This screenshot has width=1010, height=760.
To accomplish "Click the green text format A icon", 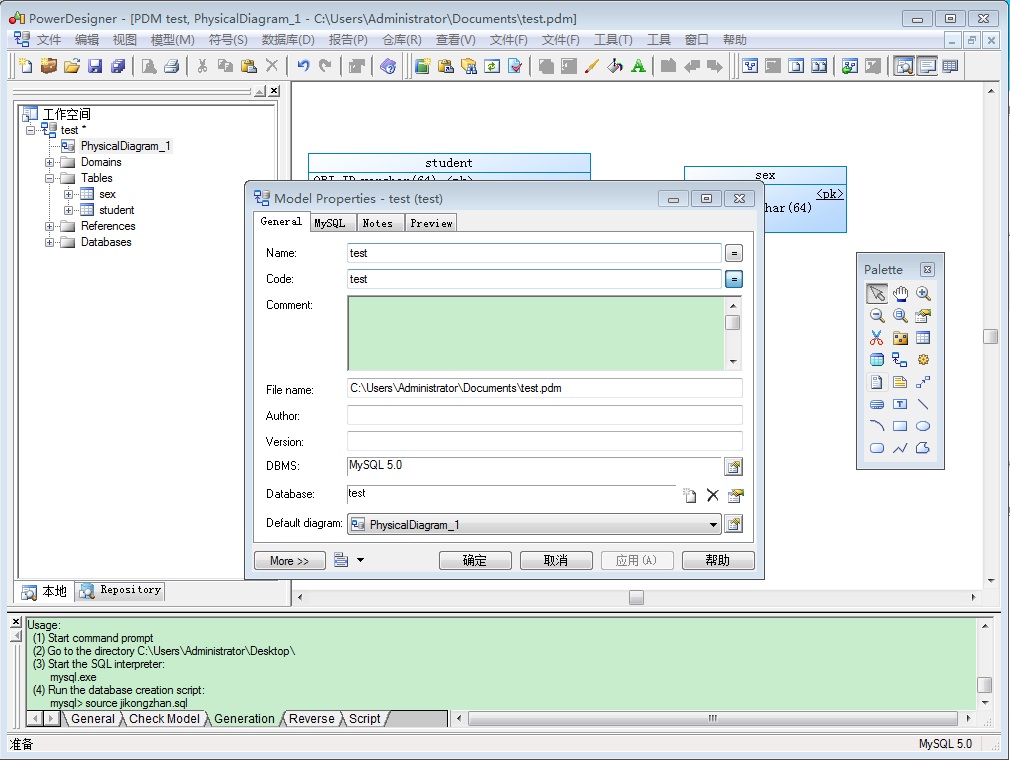I will [638, 66].
